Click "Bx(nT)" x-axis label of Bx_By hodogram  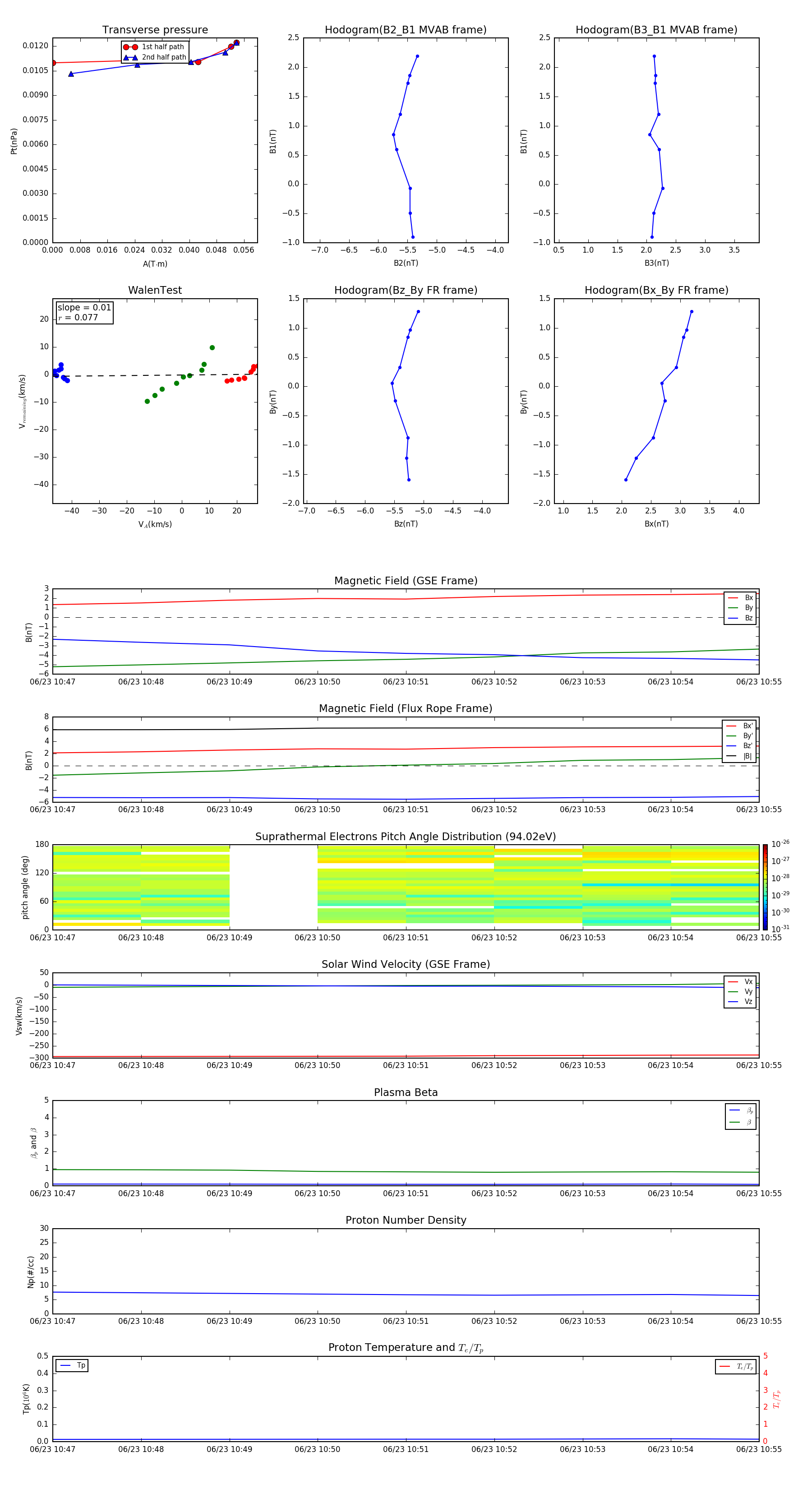[656, 524]
